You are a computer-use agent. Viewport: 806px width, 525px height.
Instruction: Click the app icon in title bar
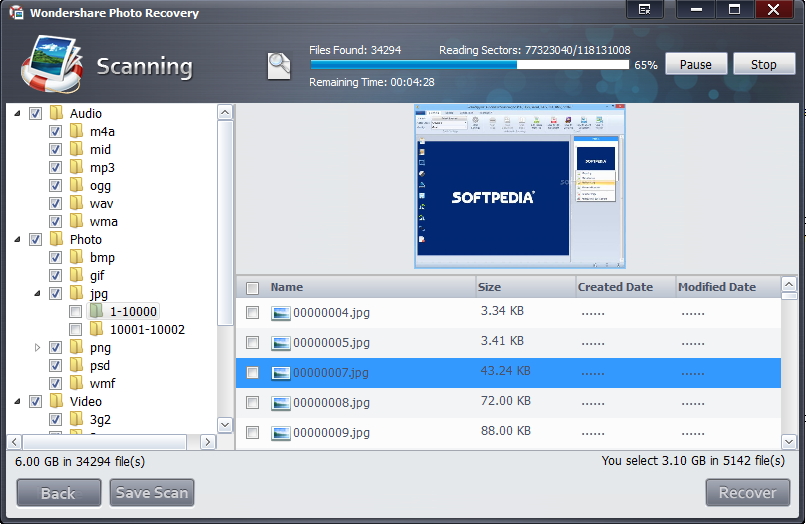[x=17, y=12]
